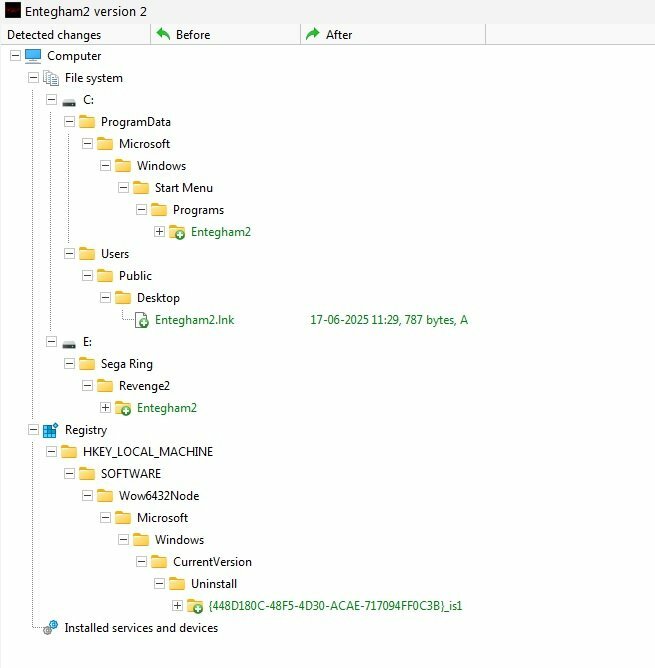Image resolution: width=655 pixels, height=668 pixels.
Task: Click the green After arrow icon
Action: [x=313, y=34]
